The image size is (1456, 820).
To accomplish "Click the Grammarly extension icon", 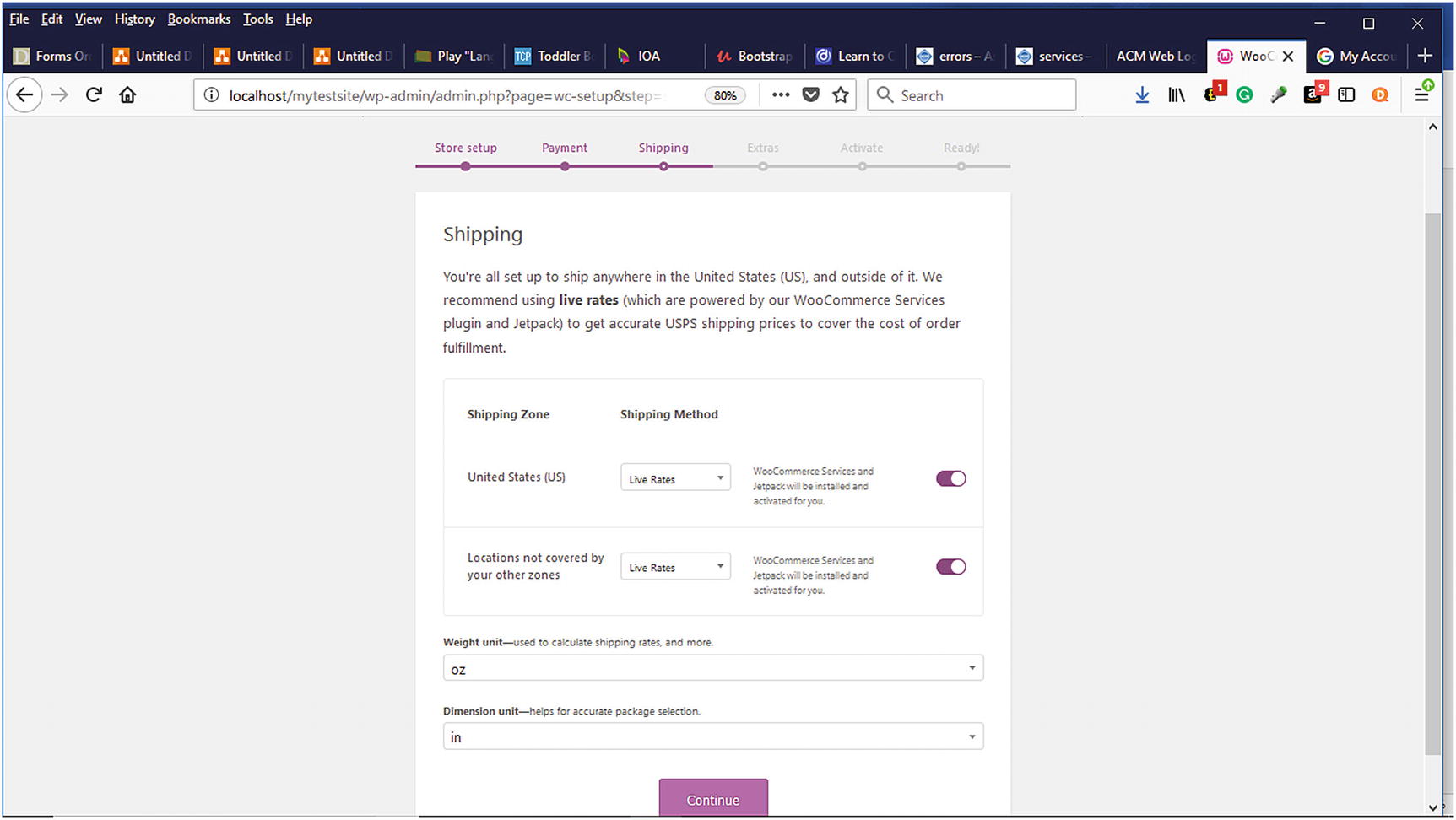I will (1244, 95).
